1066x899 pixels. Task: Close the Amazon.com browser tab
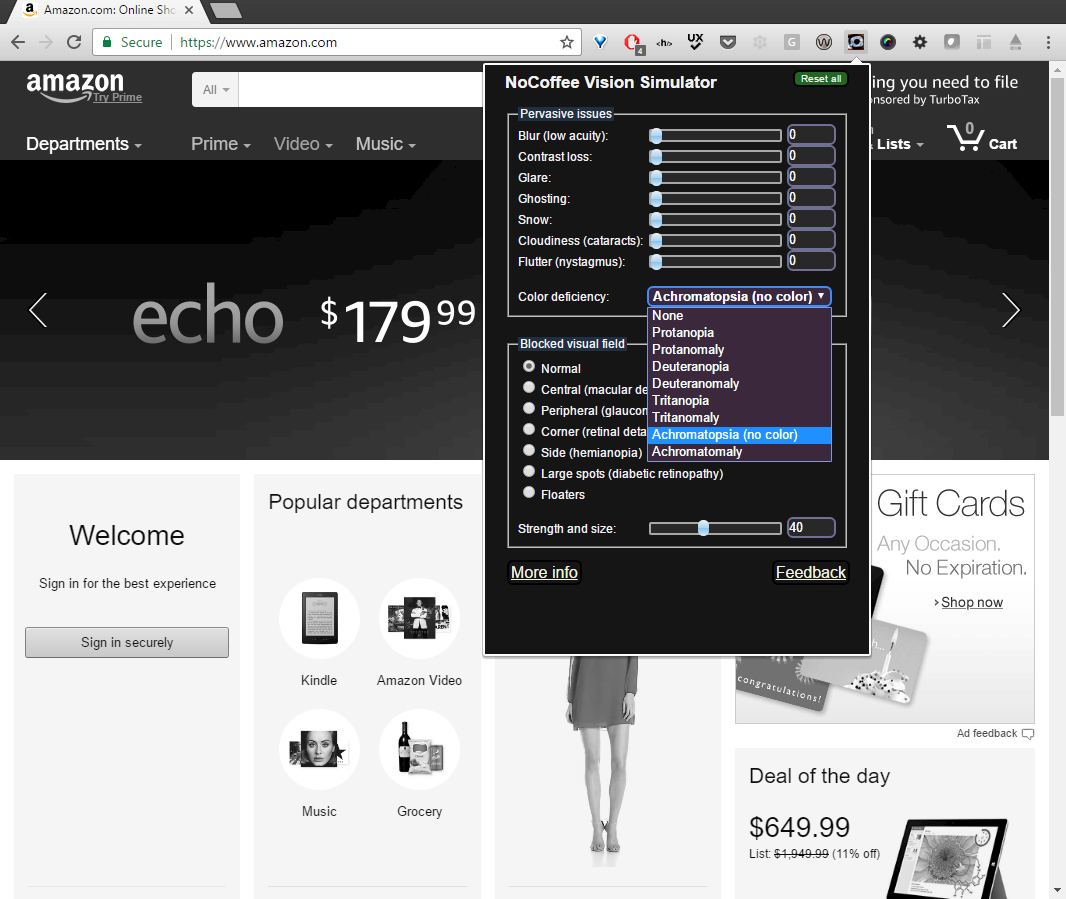coord(189,10)
